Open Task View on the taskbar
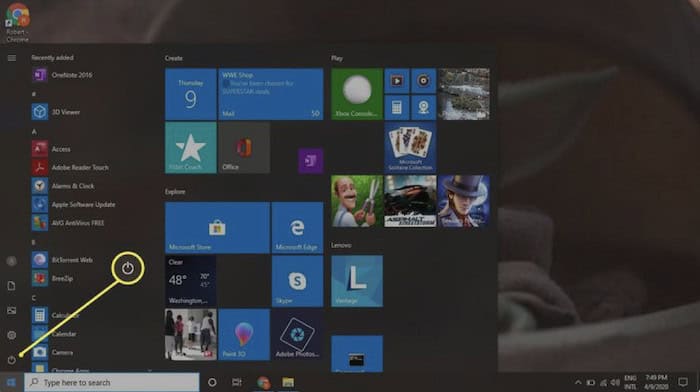Image resolution: width=700 pixels, height=392 pixels. point(237,383)
